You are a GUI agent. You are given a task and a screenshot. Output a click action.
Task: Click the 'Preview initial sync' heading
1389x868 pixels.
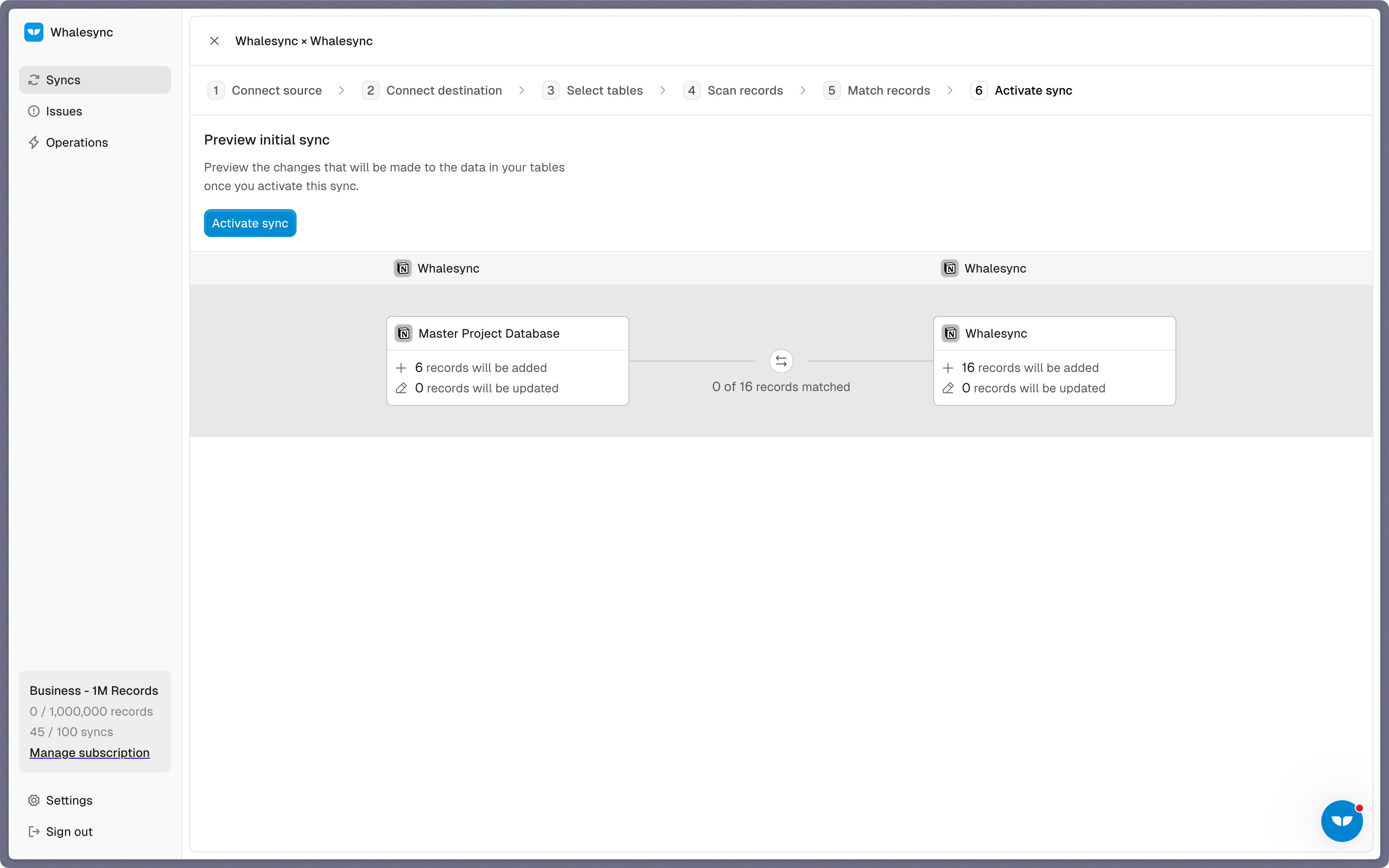(267, 139)
